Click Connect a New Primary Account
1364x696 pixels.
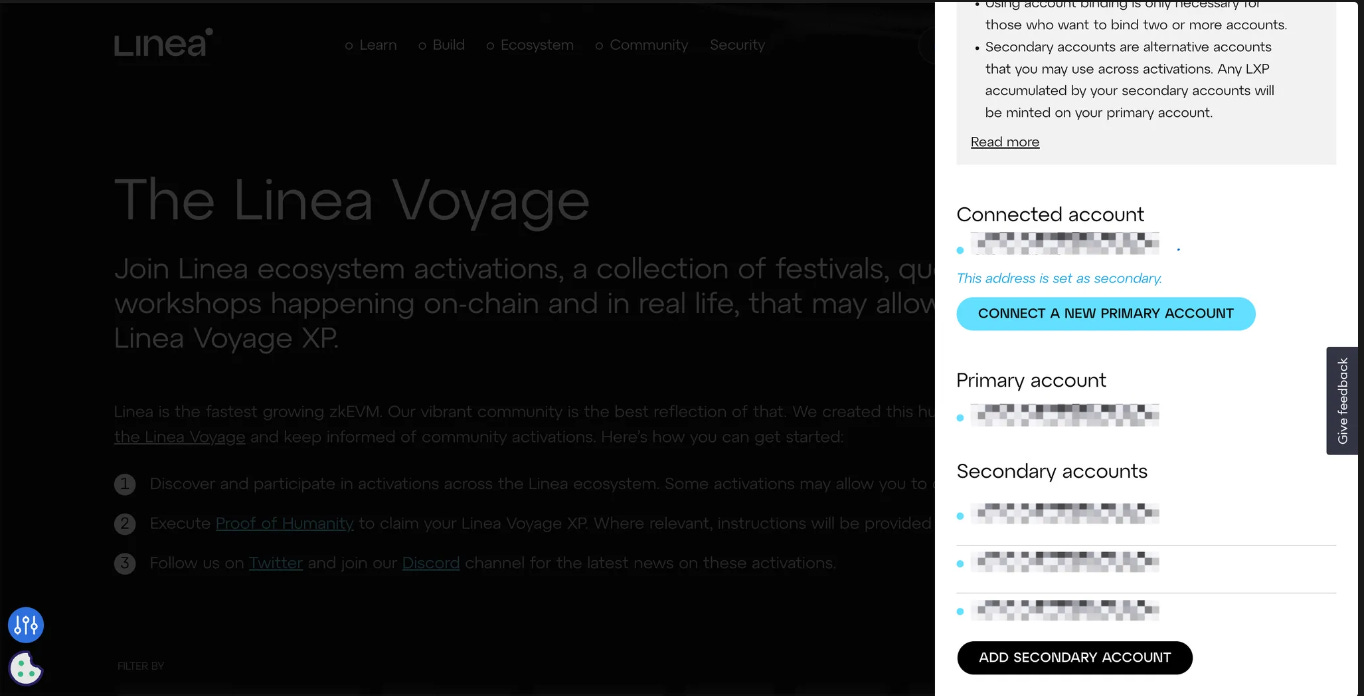click(1106, 313)
